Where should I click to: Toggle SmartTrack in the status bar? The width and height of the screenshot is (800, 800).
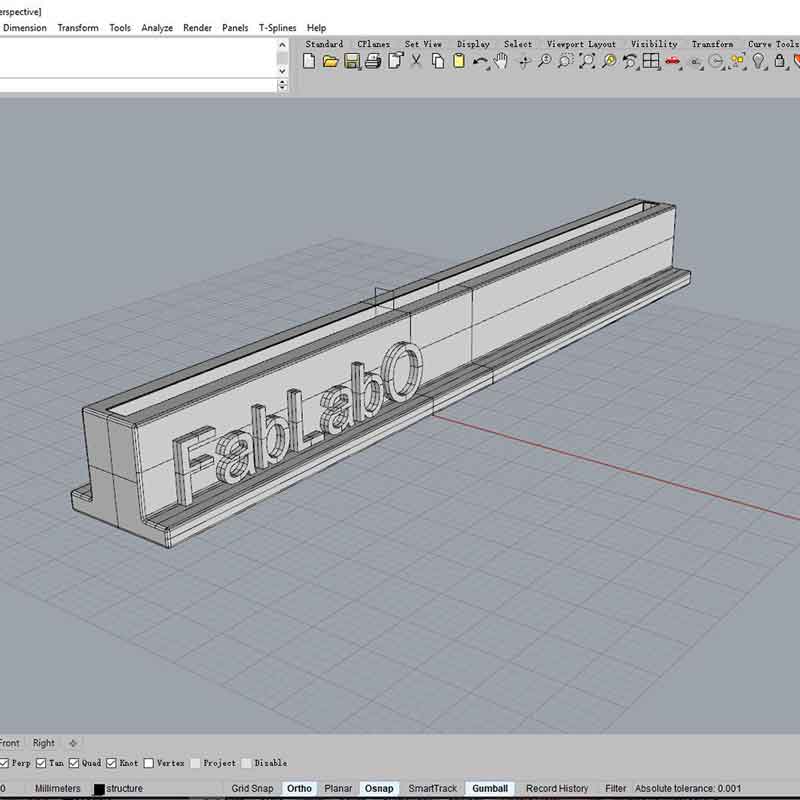point(433,788)
